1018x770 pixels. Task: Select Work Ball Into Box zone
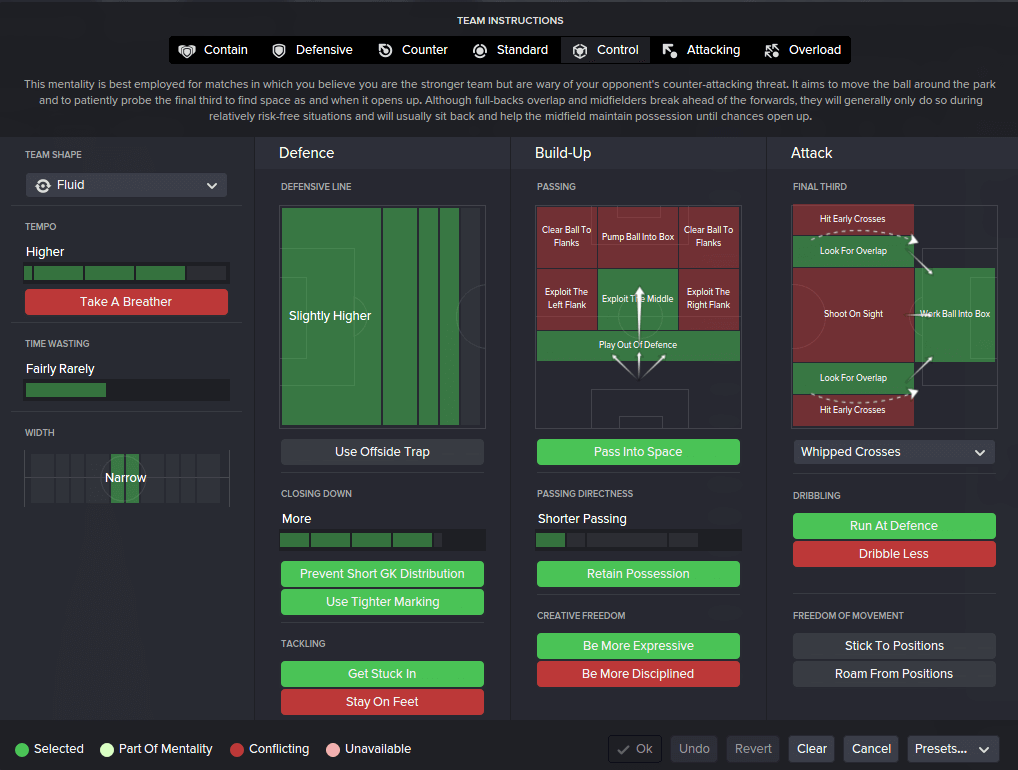click(x=955, y=314)
